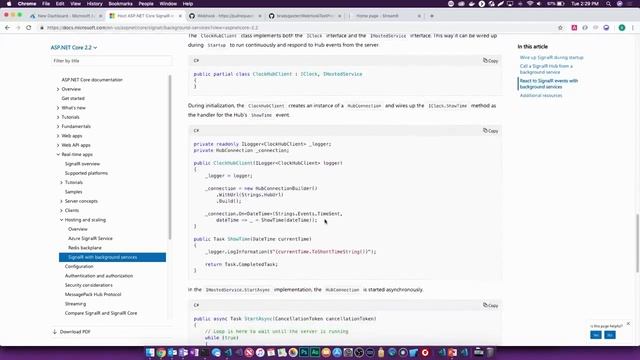Viewport: 640px width, 360px height.
Task: Open Finder from the dock
Action: coord(150,352)
